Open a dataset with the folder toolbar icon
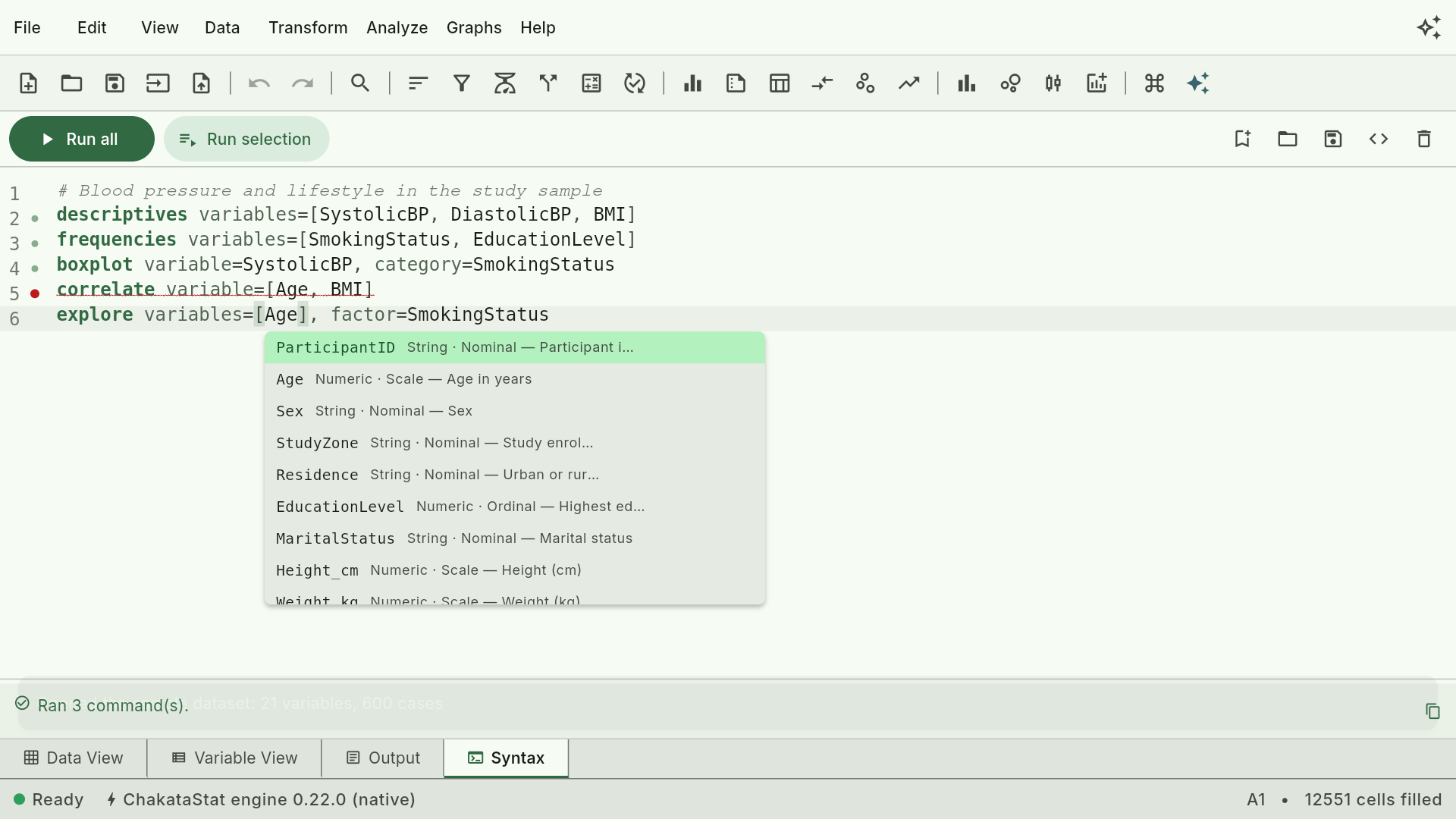 [x=71, y=83]
